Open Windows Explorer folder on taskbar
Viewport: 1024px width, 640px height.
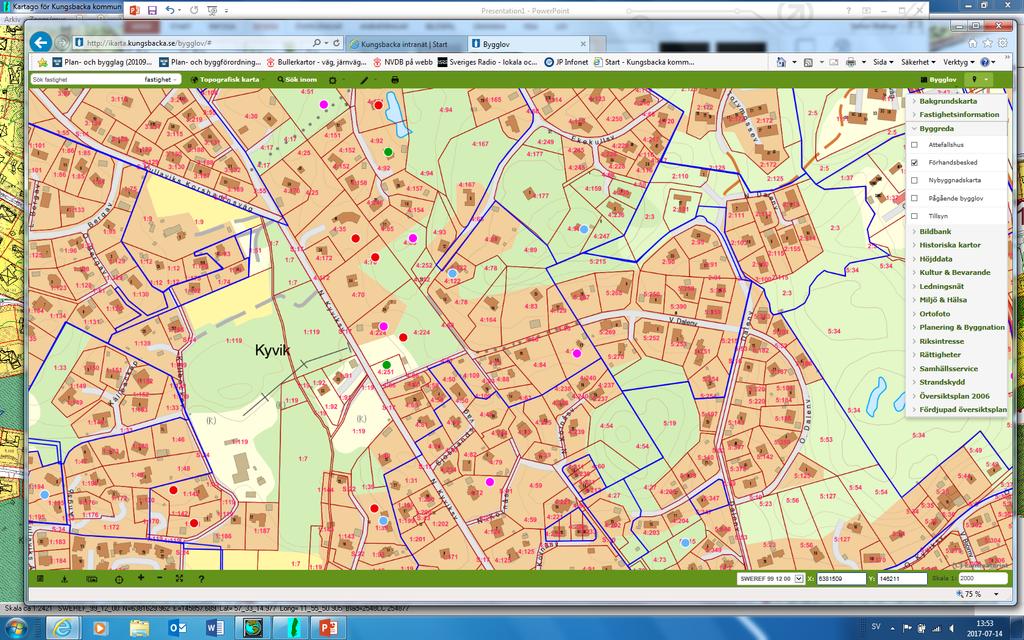(139, 628)
